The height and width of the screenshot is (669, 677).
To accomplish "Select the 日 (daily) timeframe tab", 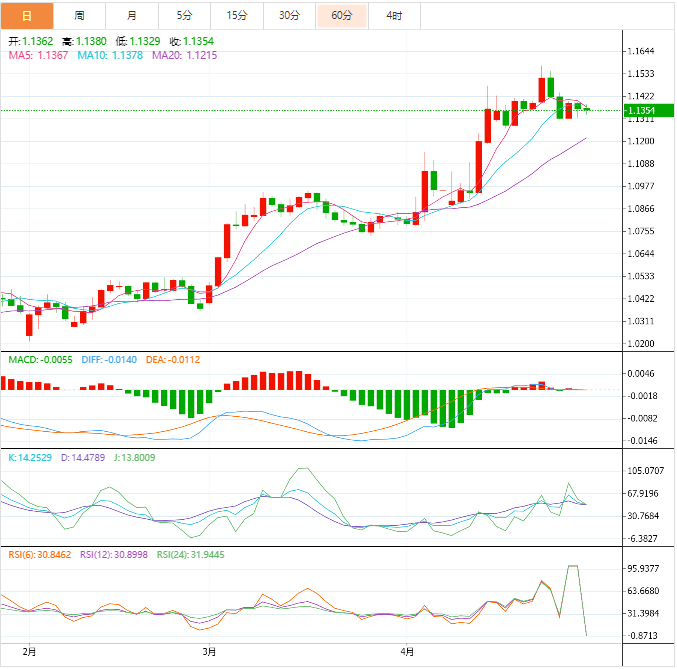I will pos(26,15).
